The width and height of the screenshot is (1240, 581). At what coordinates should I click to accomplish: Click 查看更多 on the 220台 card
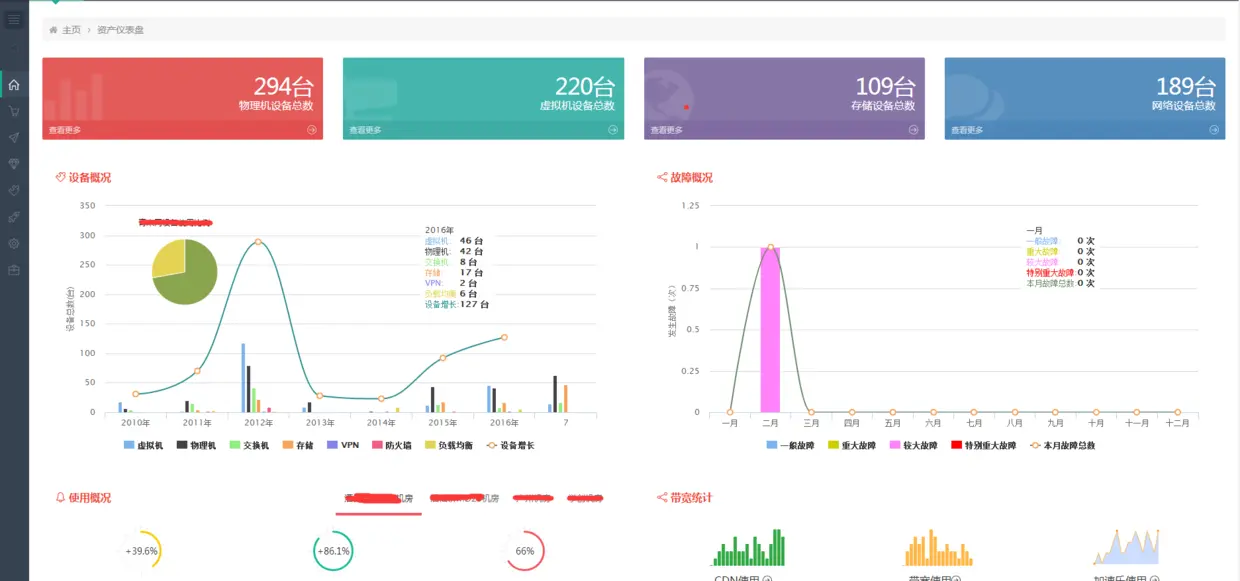365,130
